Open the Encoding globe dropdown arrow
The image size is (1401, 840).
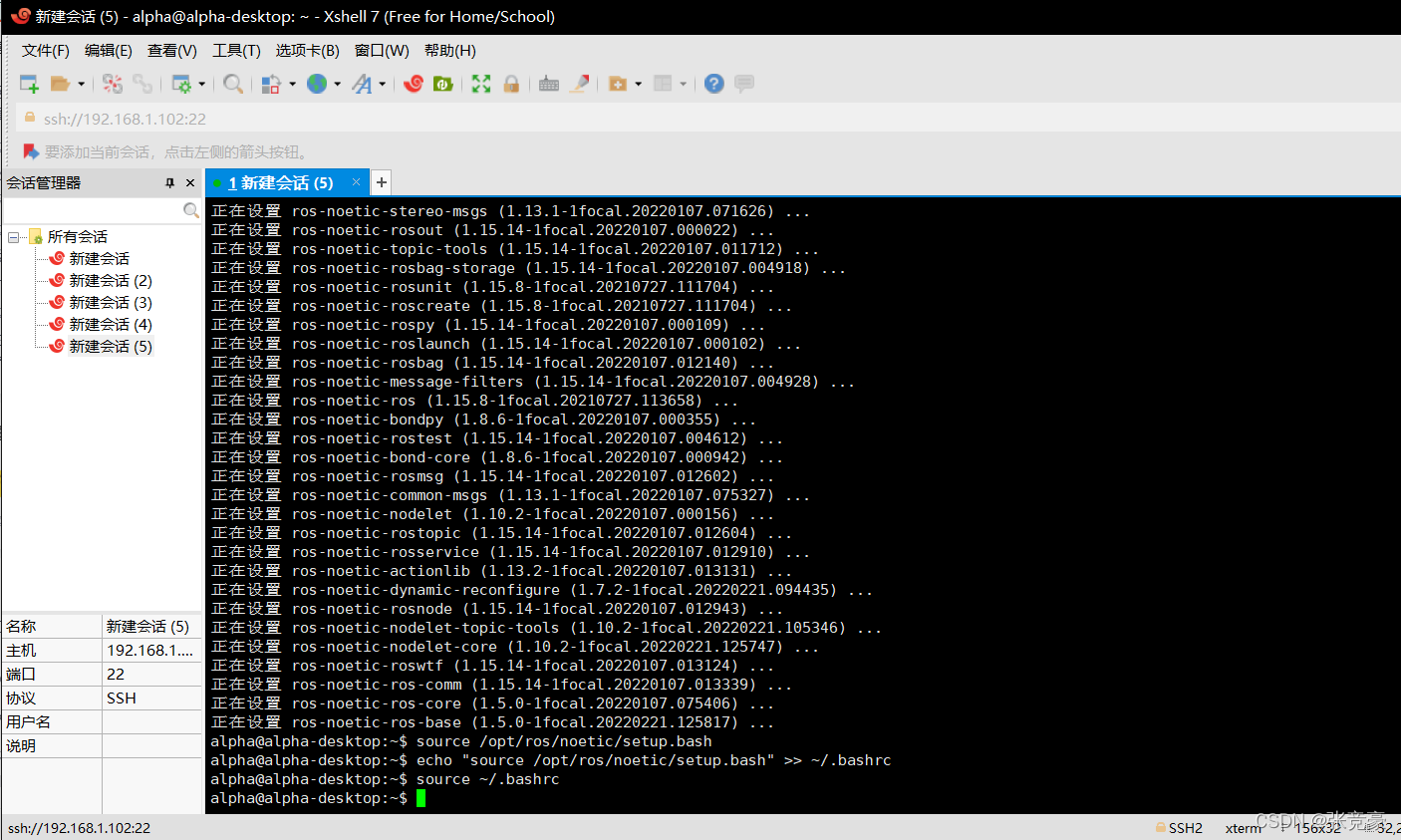point(338,84)
